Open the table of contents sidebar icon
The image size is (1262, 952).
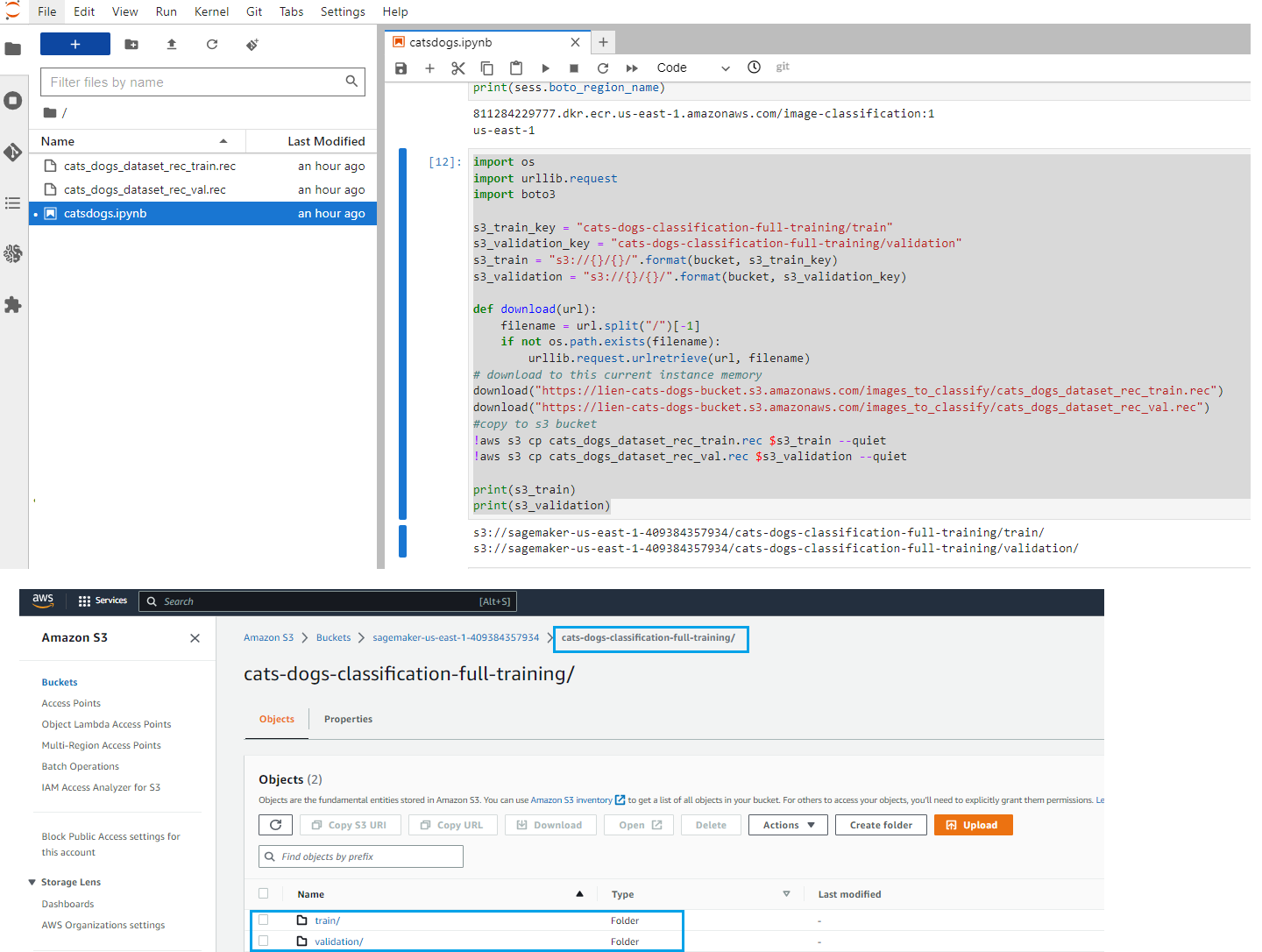point(12,202)
